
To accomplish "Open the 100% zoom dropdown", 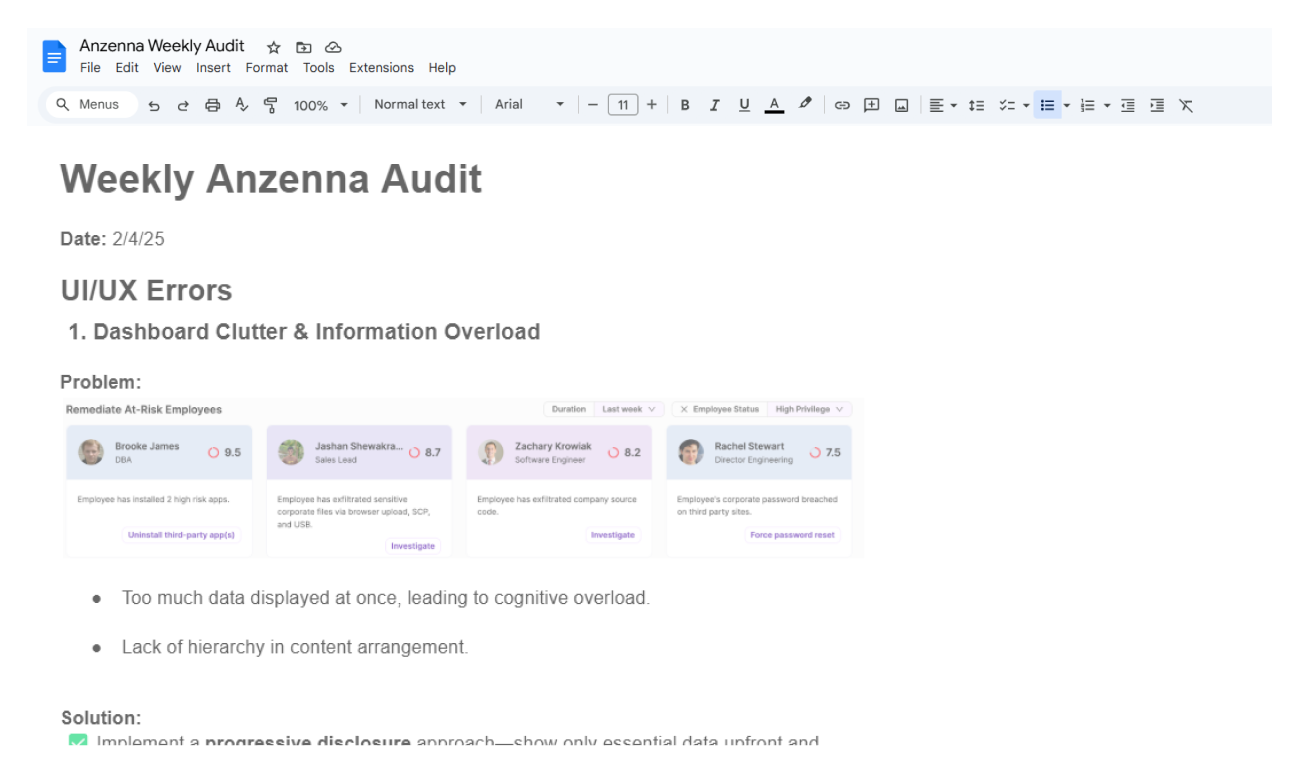I will (320, 105).
